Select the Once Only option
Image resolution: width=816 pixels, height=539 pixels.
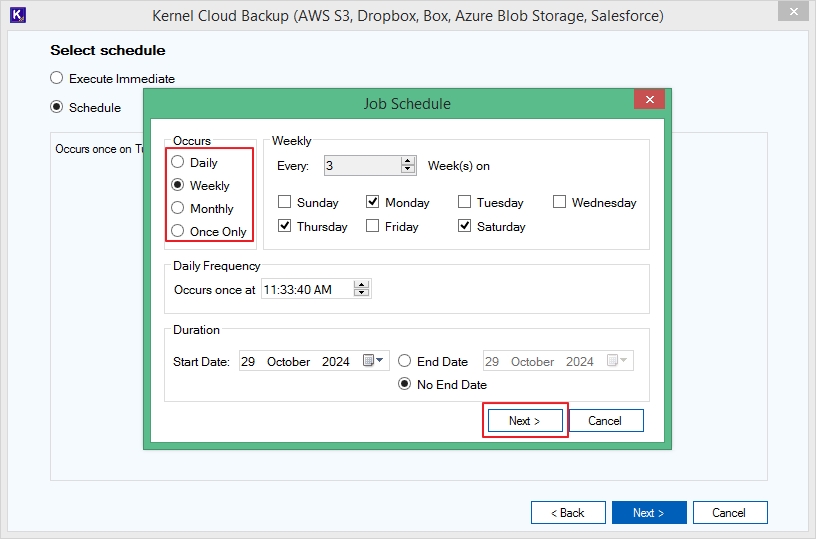[177, 230]
